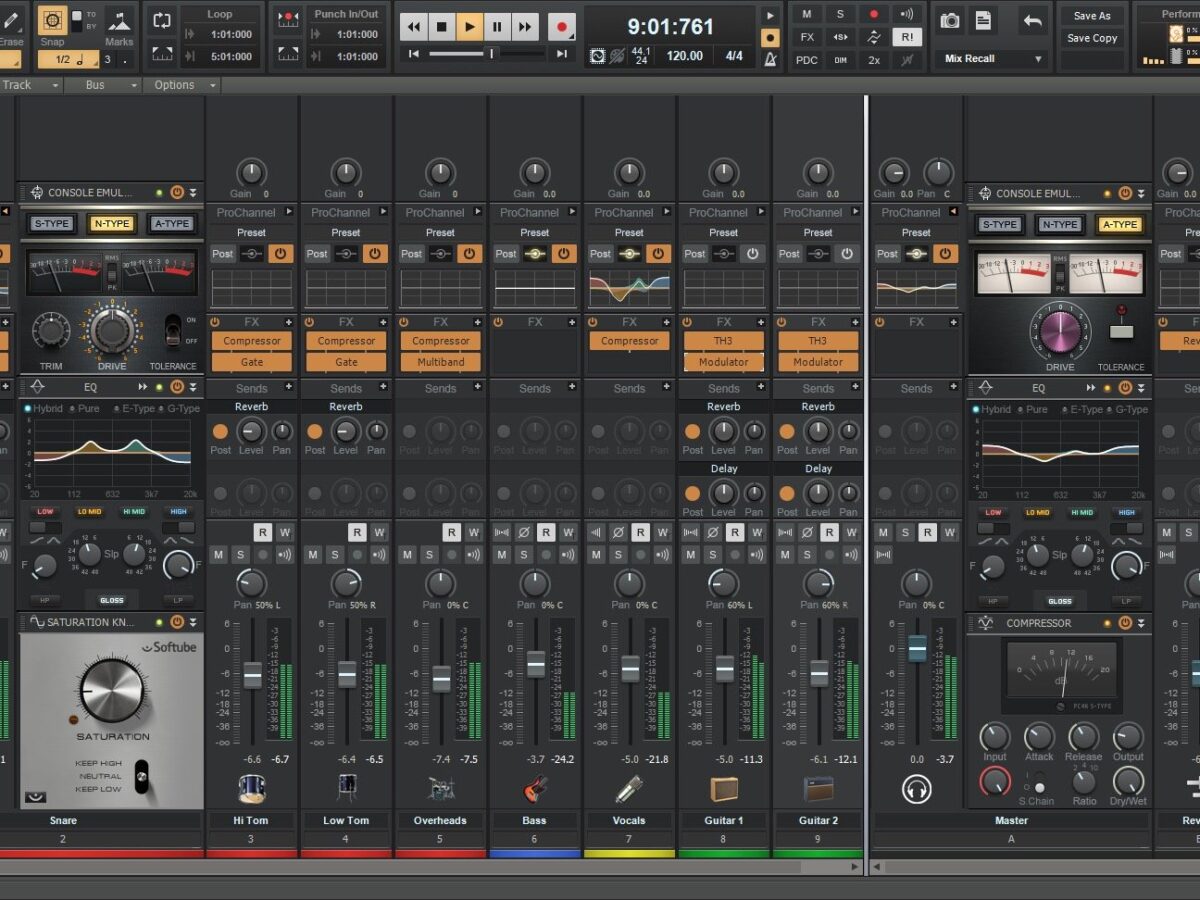Screen dimensions: 1200x900
Task: Click the Save As button
Action: (x=1092, y=16)
